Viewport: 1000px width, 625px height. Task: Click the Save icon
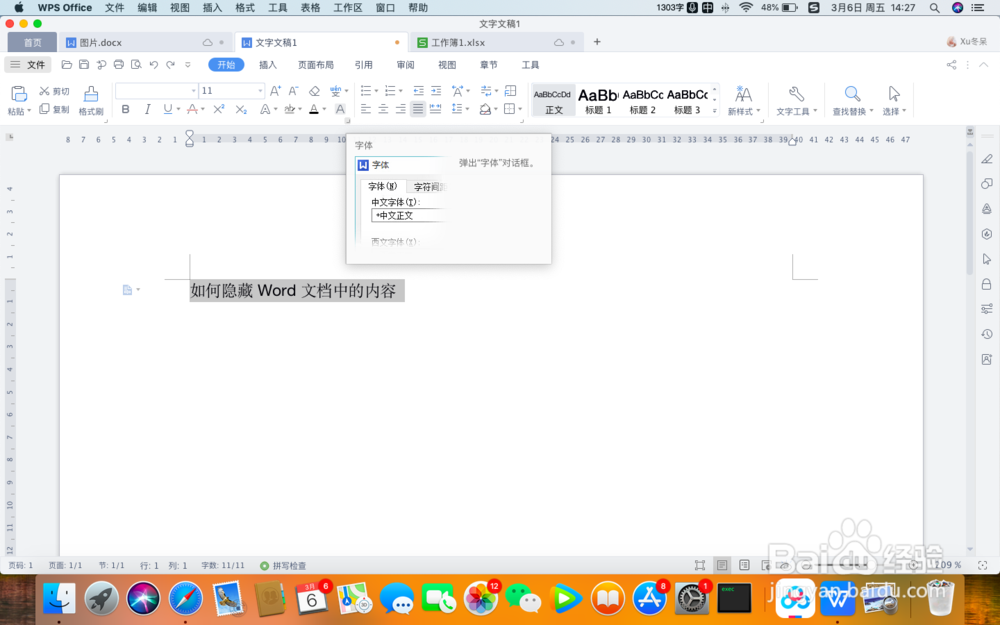tap(84, 64)
